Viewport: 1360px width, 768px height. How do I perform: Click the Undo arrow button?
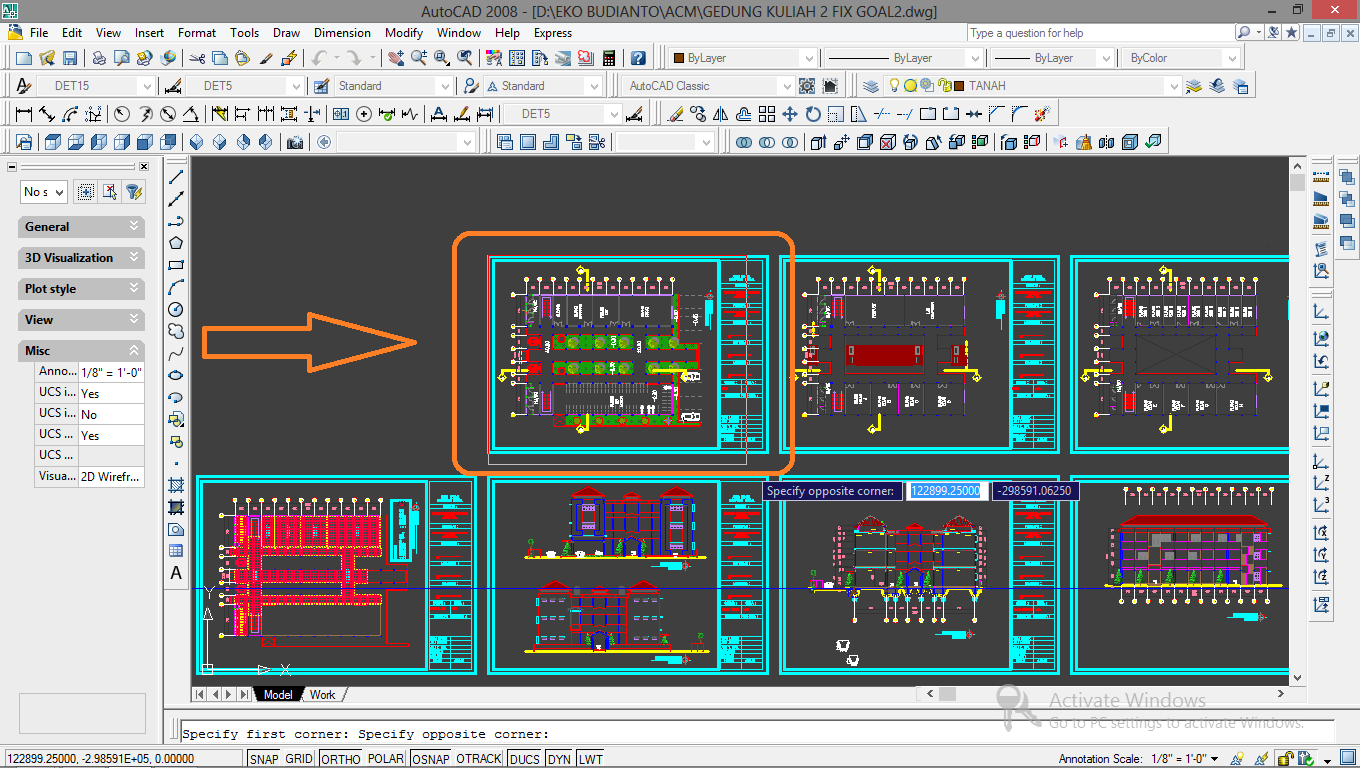pyautogui.click(x=319, y=58)
